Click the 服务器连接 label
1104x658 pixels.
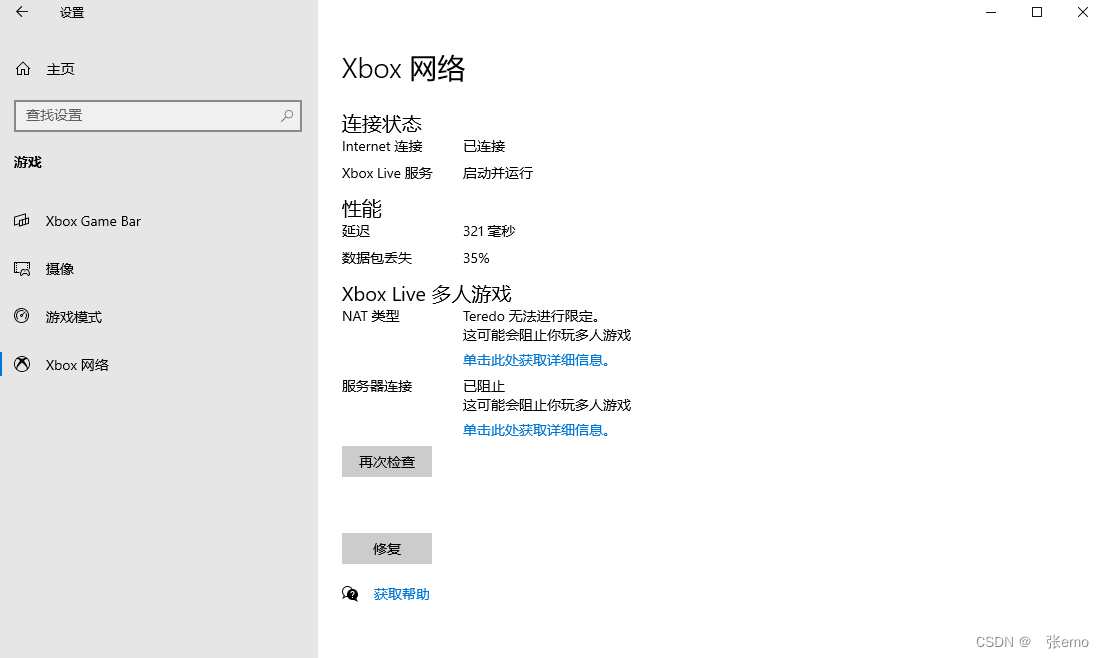[x=377, y=386]
